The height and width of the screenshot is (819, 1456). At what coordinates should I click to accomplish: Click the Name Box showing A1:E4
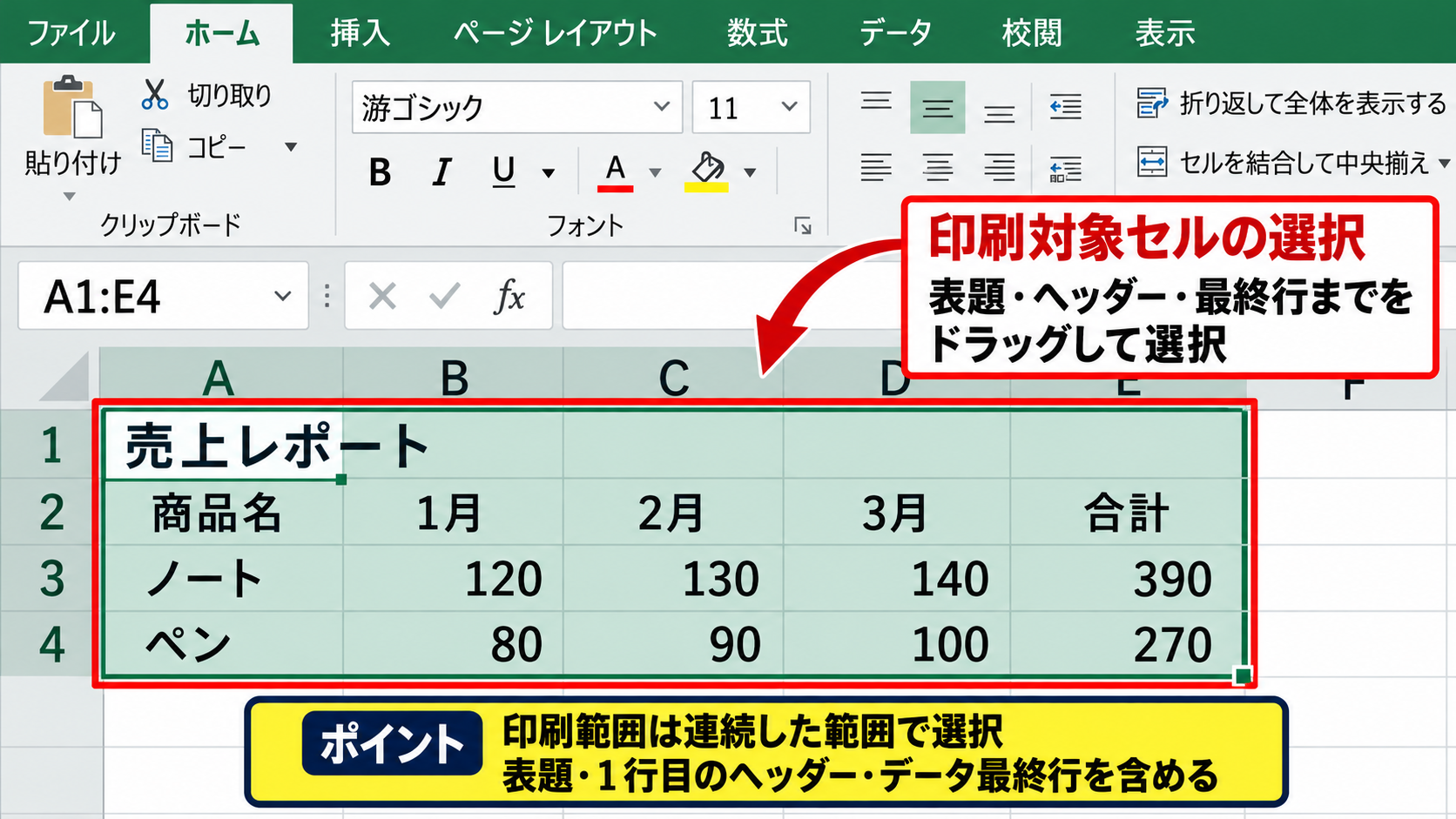click(163, 296)
